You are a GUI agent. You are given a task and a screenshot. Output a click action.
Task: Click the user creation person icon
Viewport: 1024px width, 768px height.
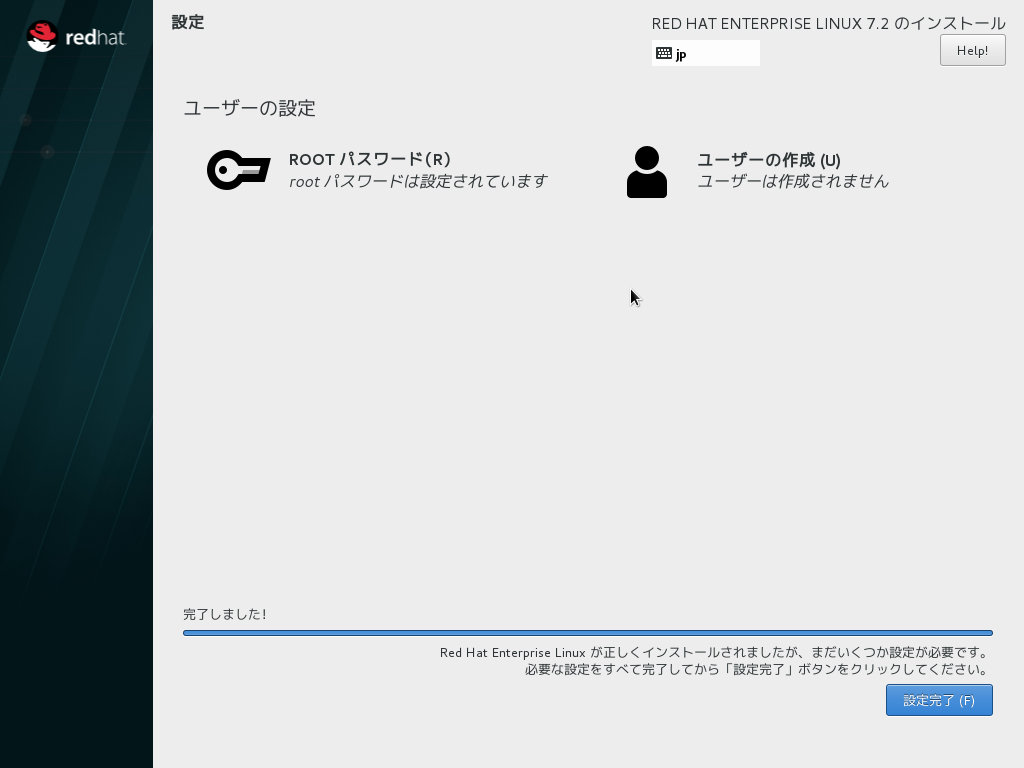pos(647,172)
